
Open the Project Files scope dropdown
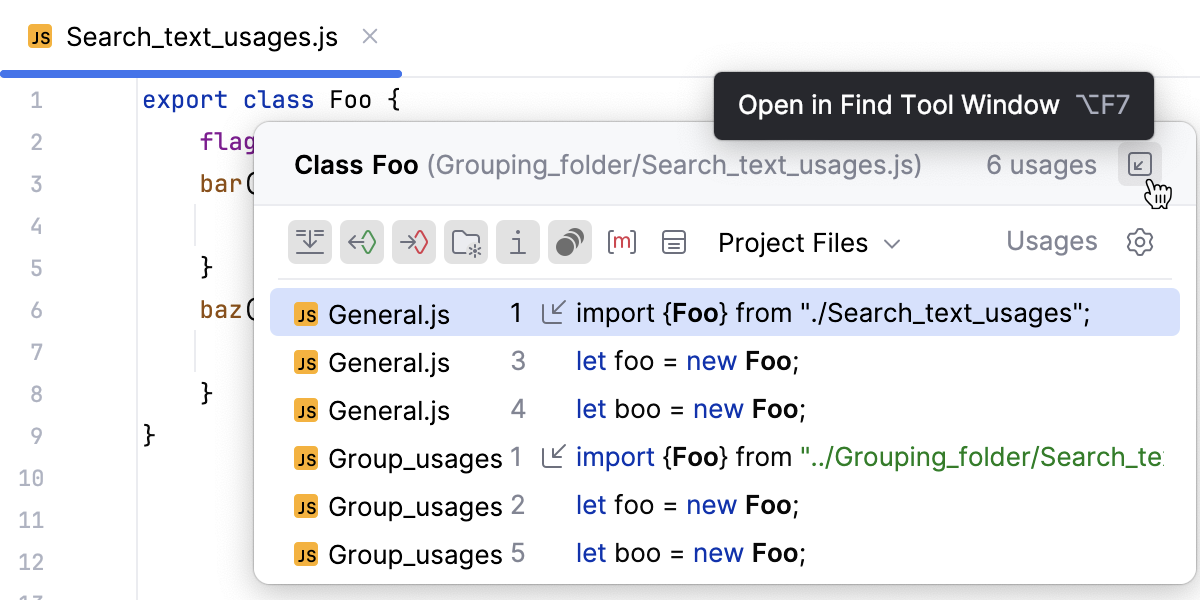coord(808,242)
